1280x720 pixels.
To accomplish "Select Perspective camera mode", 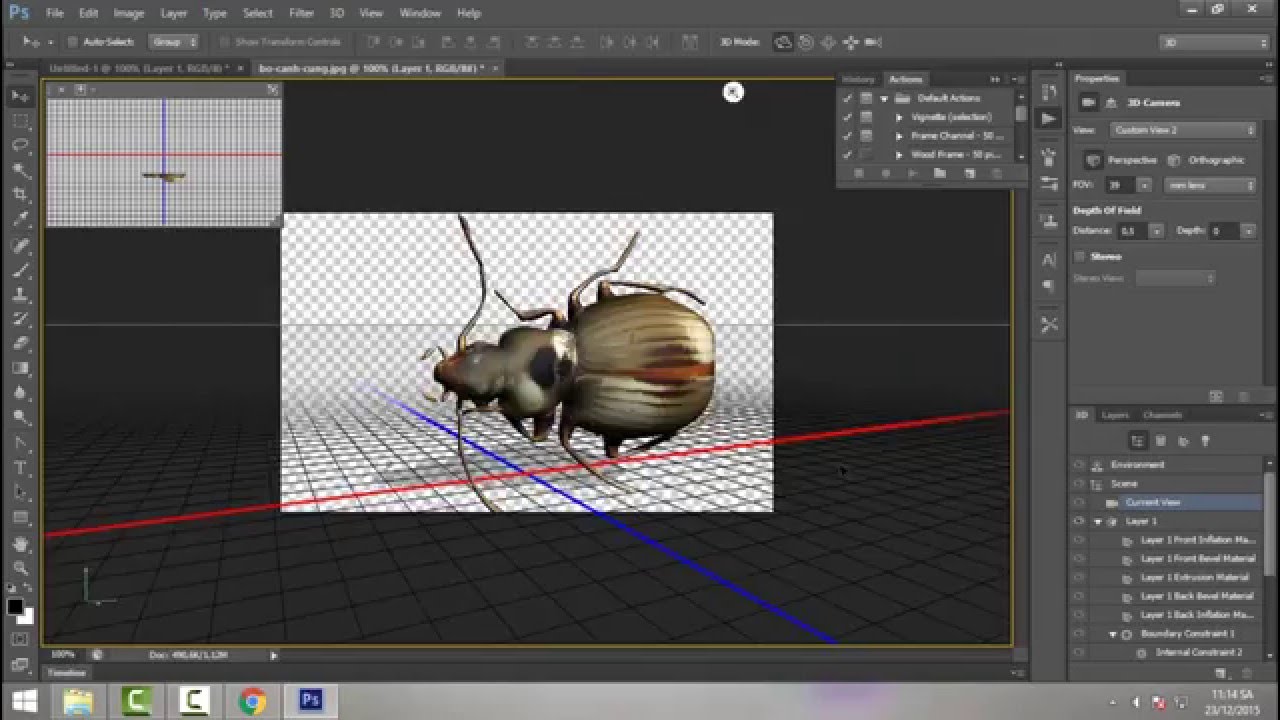I will (x=1121, y=160).
